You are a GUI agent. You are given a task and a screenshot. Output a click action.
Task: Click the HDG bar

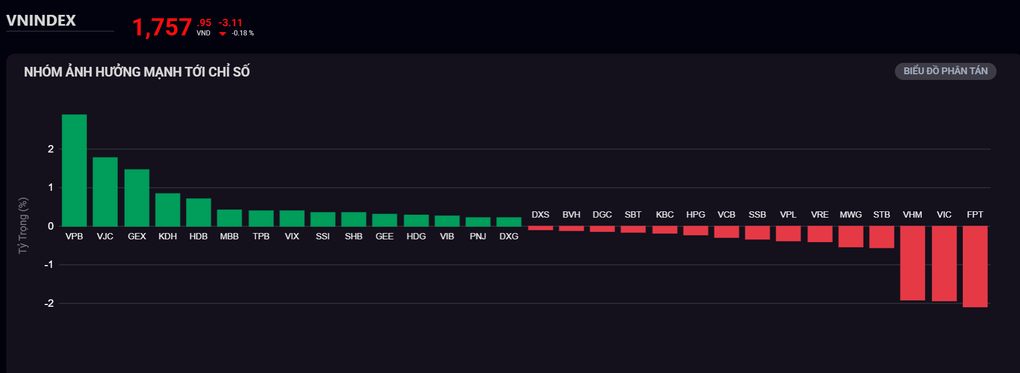416,220
